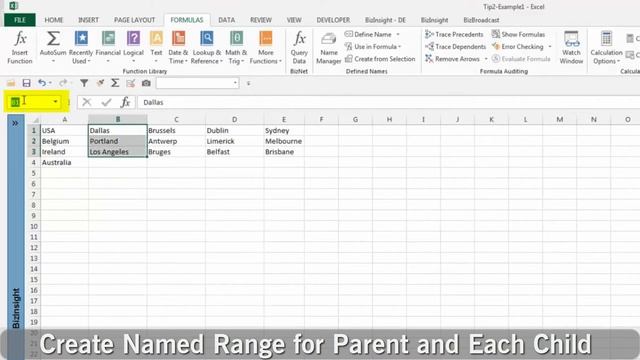Open the More Functions menu
Viewport: 640px width, 360px height.
click(266, 47)
